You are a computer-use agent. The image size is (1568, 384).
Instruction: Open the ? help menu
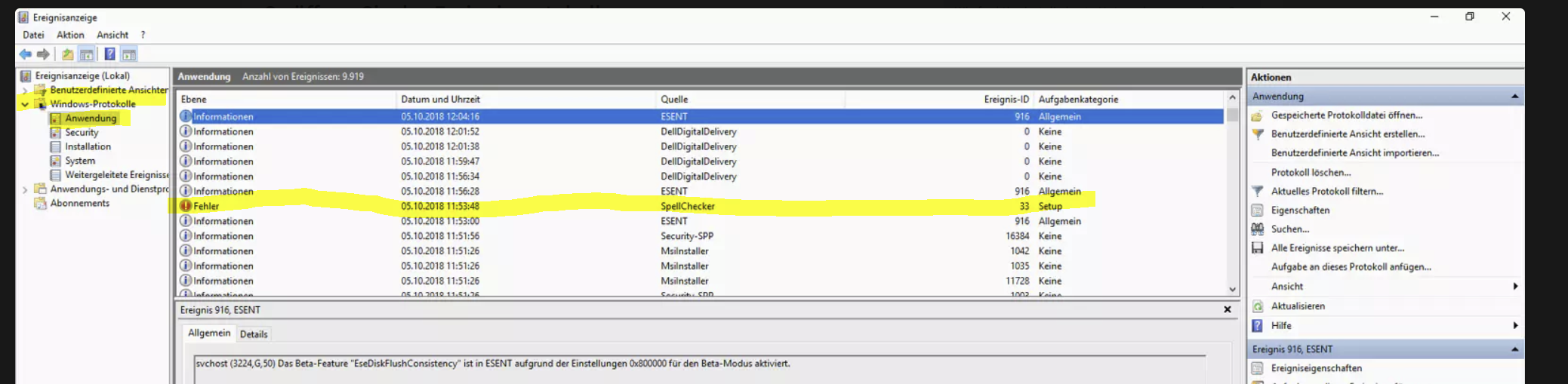tap(143, 35)
